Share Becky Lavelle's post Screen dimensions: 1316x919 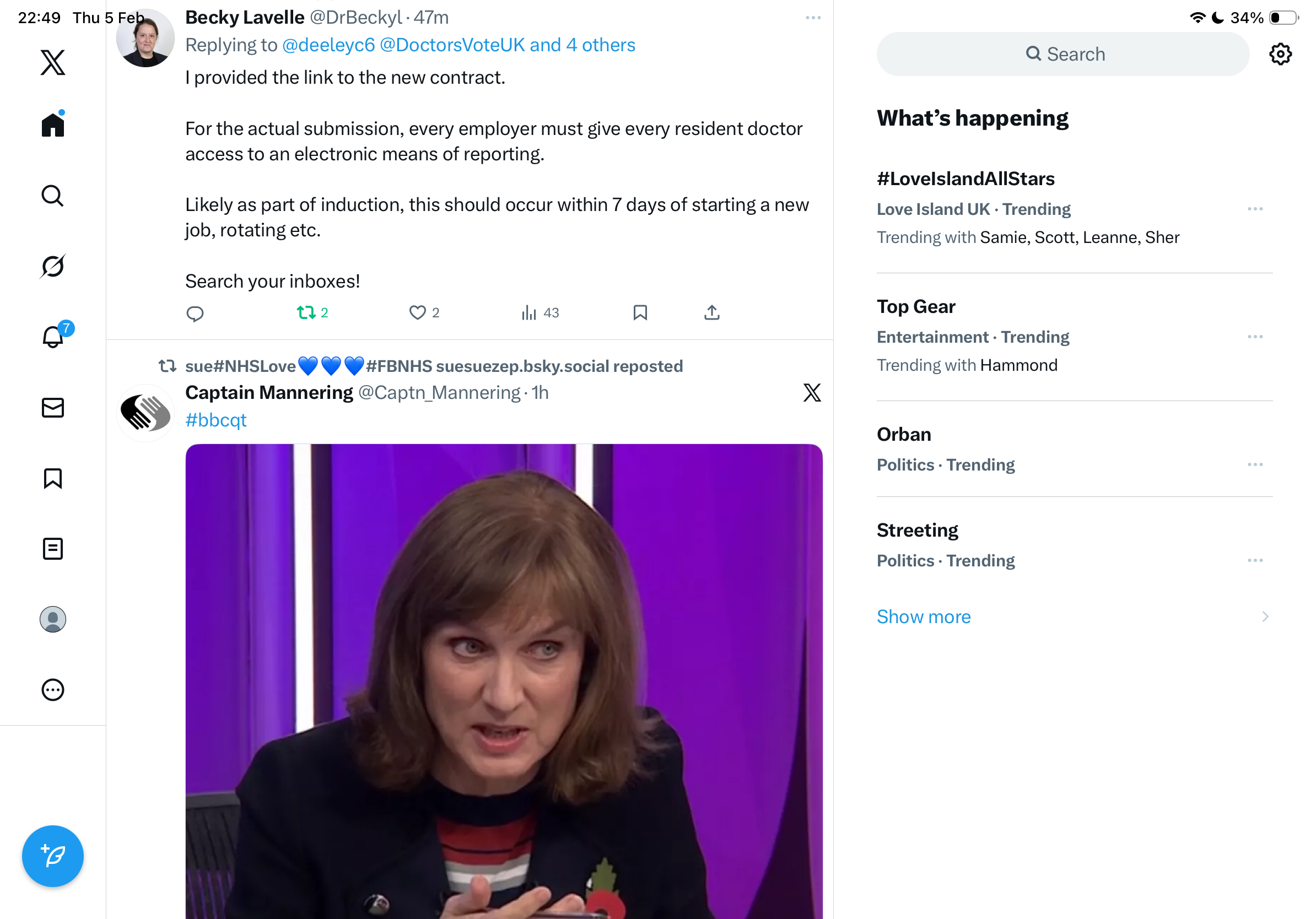coord(712,312)
